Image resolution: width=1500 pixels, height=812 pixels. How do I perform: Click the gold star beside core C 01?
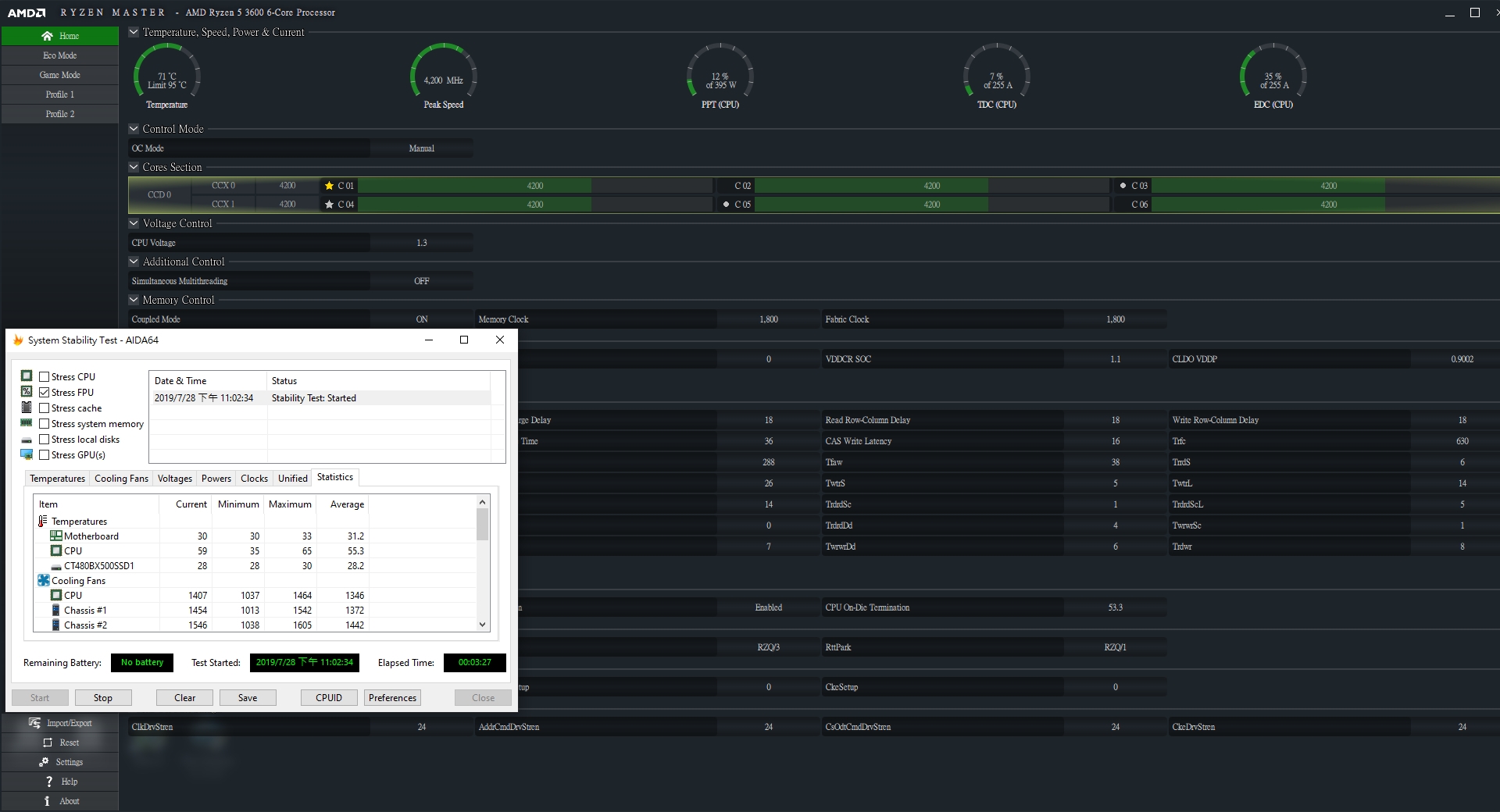(329, 186)
